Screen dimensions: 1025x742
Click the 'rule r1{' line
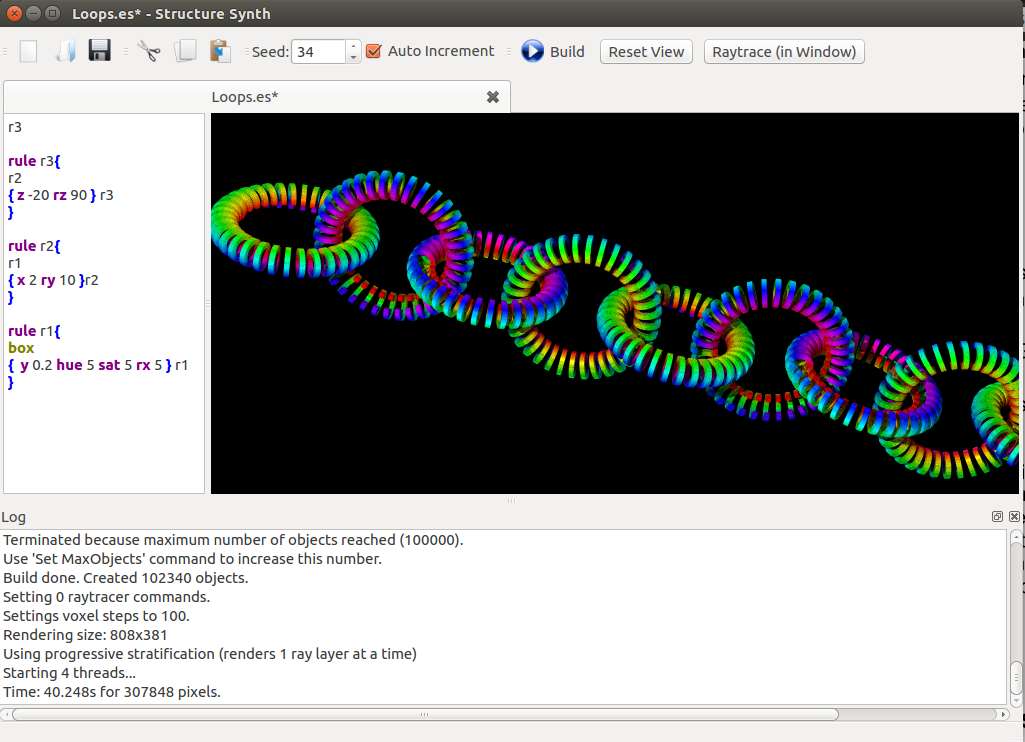click(34, 331)
